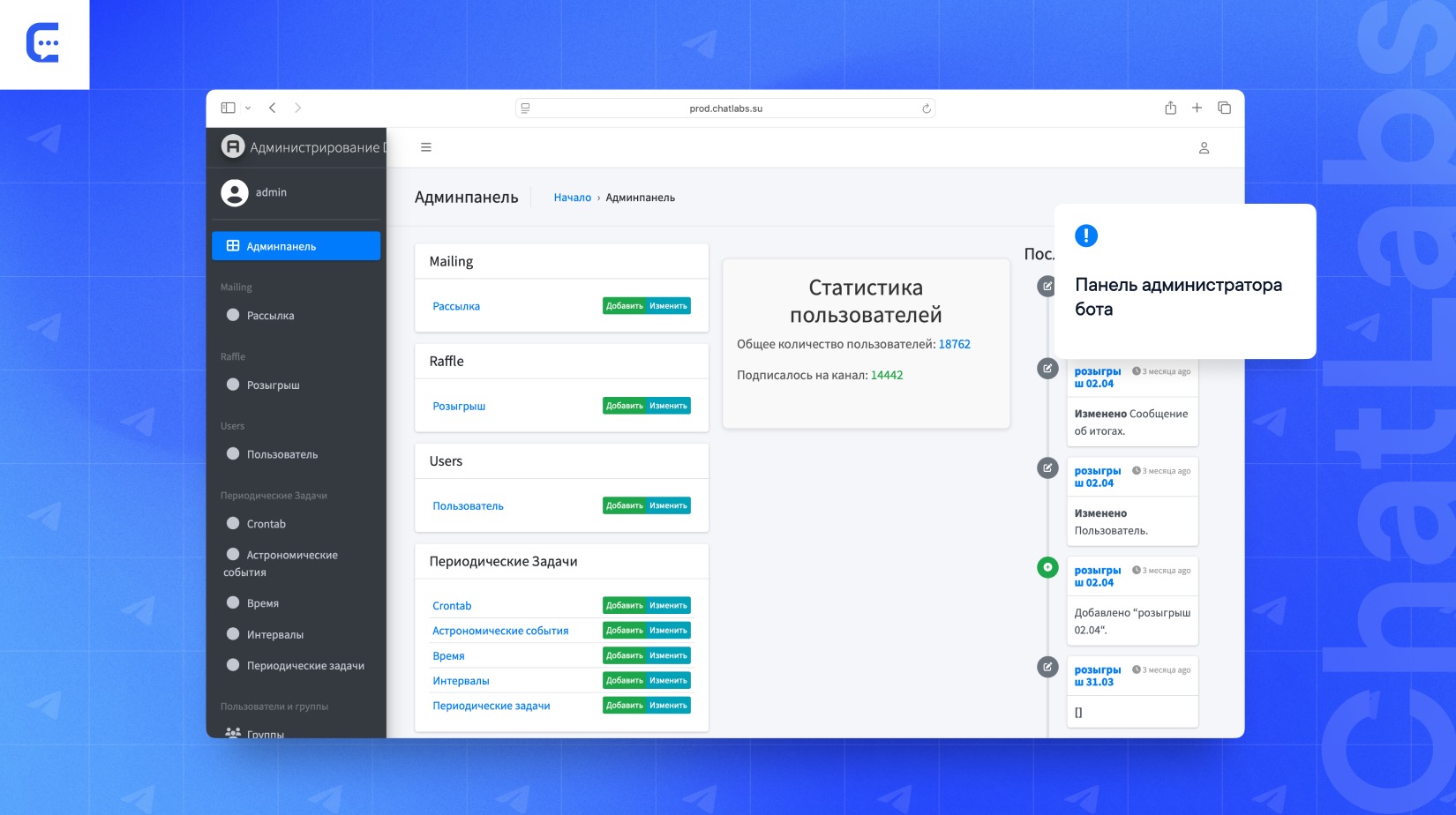Click the Администрирование logo at sidebar top

pos(232,146)
